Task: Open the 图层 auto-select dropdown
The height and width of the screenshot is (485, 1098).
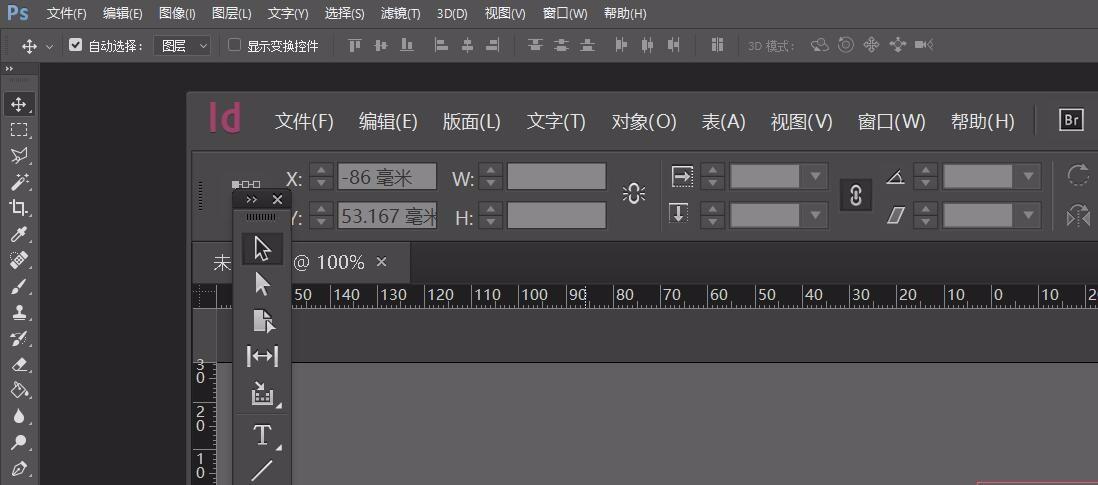Action: tap(182, 46)
